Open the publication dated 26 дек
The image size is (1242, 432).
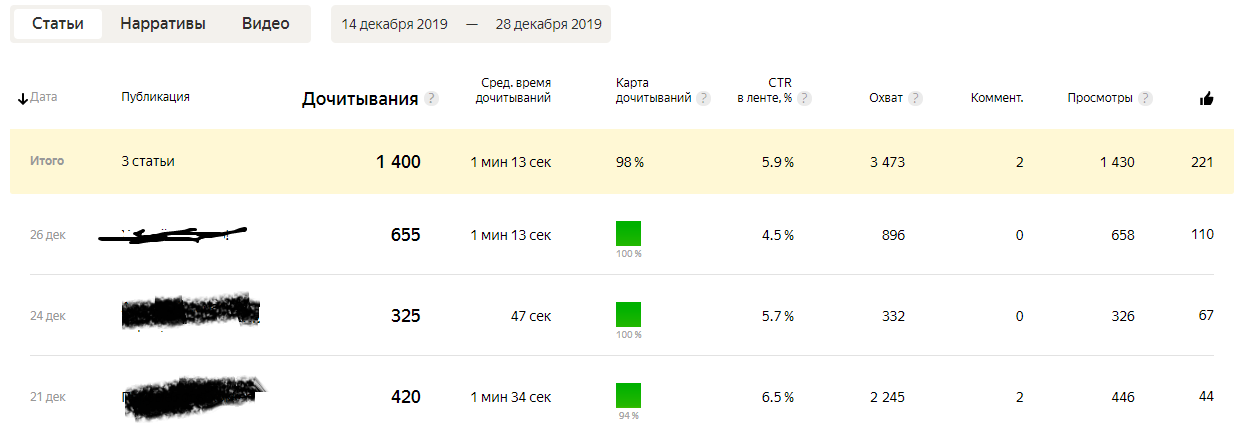coord(173,235)
